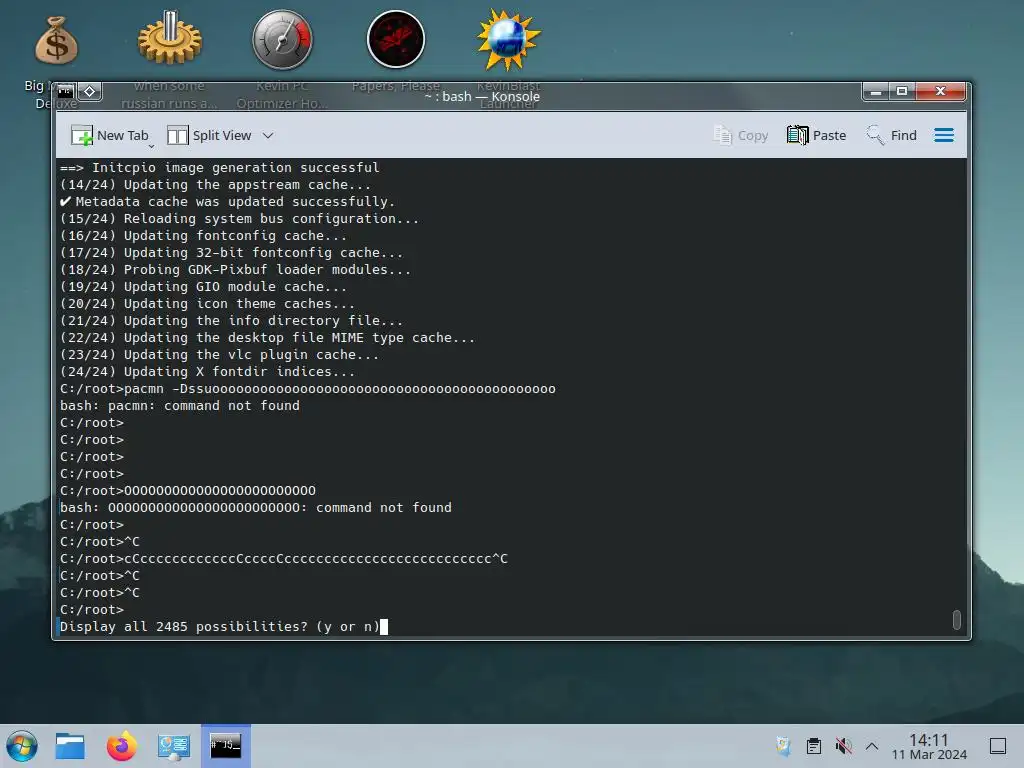
Task: Click '(17/24) Updating 32-bit fontconfig cache' line
Action: coord(231,253)
